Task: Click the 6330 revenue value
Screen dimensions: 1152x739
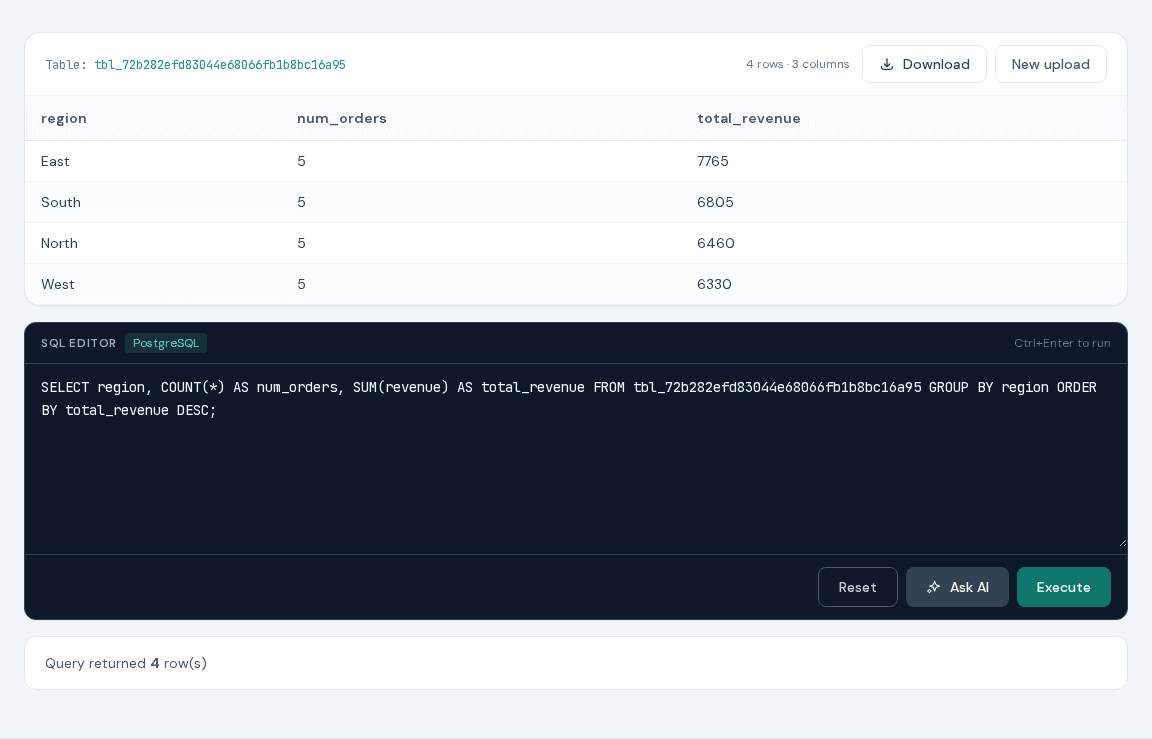Action: pyautogui.click(x=714, y=284)
